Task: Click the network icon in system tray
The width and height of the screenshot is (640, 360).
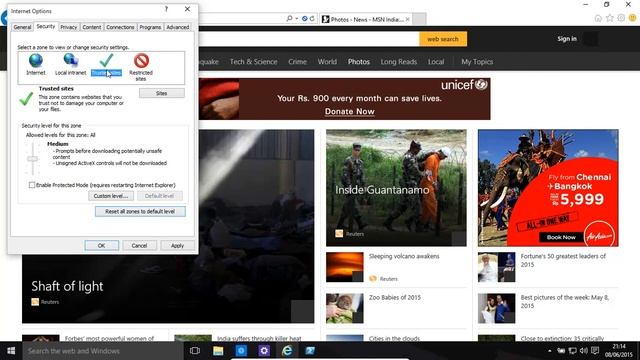Action: (x=573, y=351)
